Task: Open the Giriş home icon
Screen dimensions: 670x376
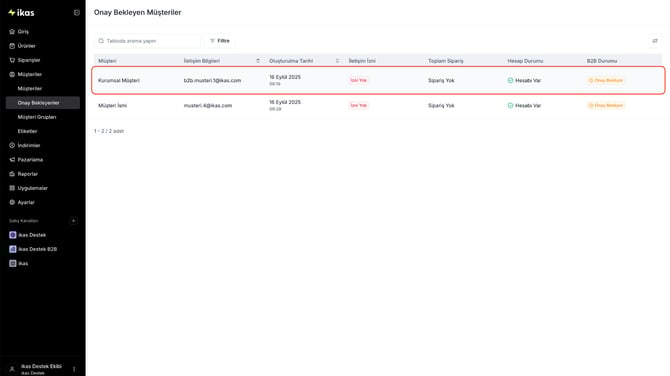Action: point(12,32)
